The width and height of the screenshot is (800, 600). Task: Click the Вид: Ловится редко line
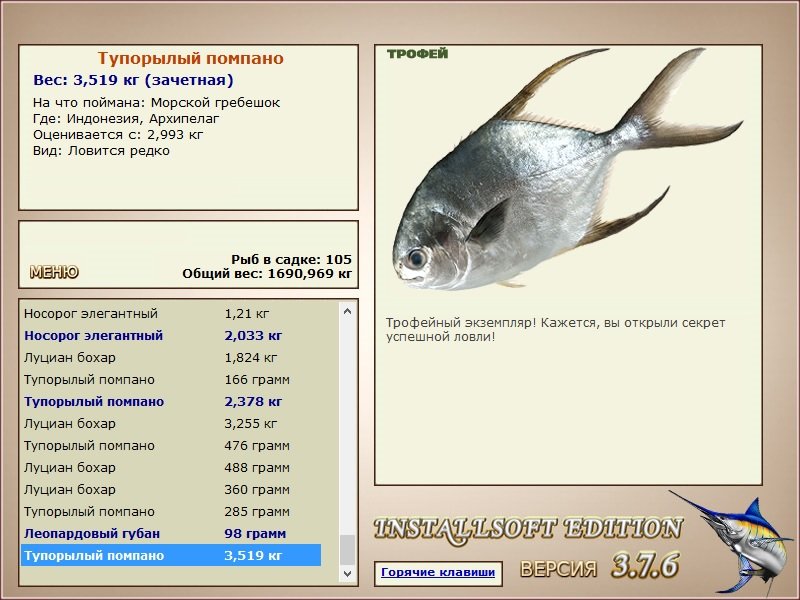click(x=101, y=151)
